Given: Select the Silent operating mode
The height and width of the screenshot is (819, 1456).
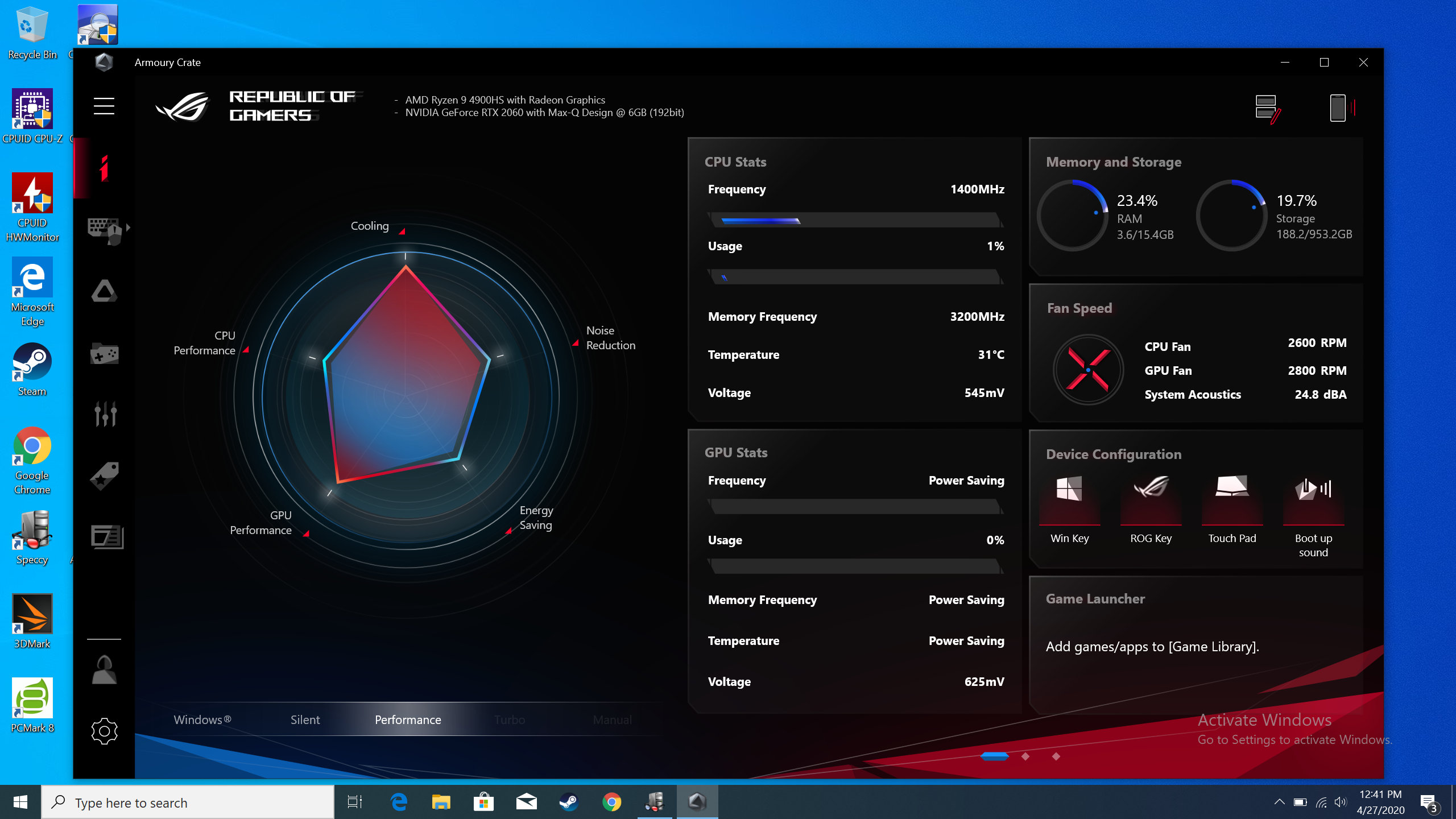Looking at the screenshot, I should [x=305, y=719].
